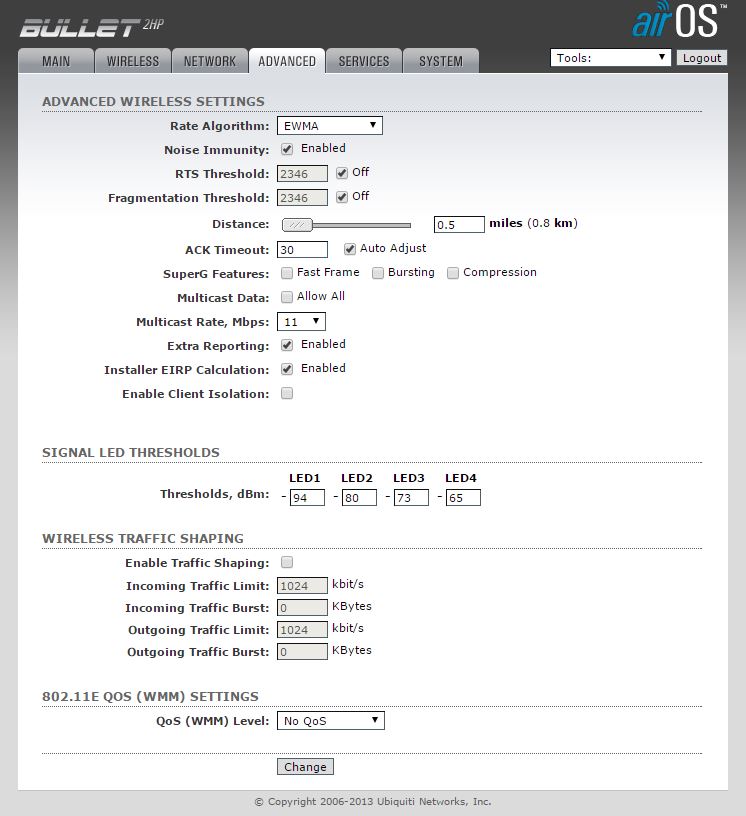
Task: Expand the Rate Algorithm dropdown
Action: (330, 125)
